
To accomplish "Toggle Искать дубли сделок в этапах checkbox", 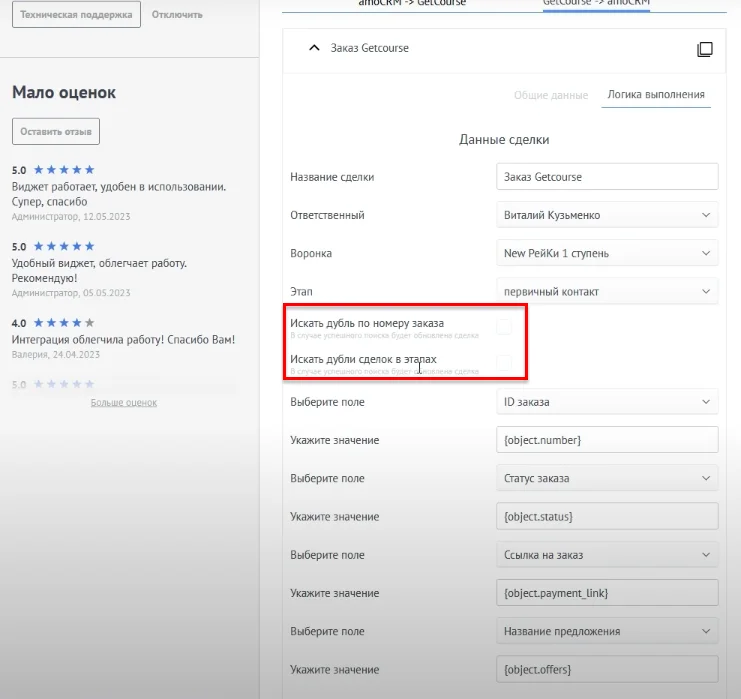I will coord(504,361).
